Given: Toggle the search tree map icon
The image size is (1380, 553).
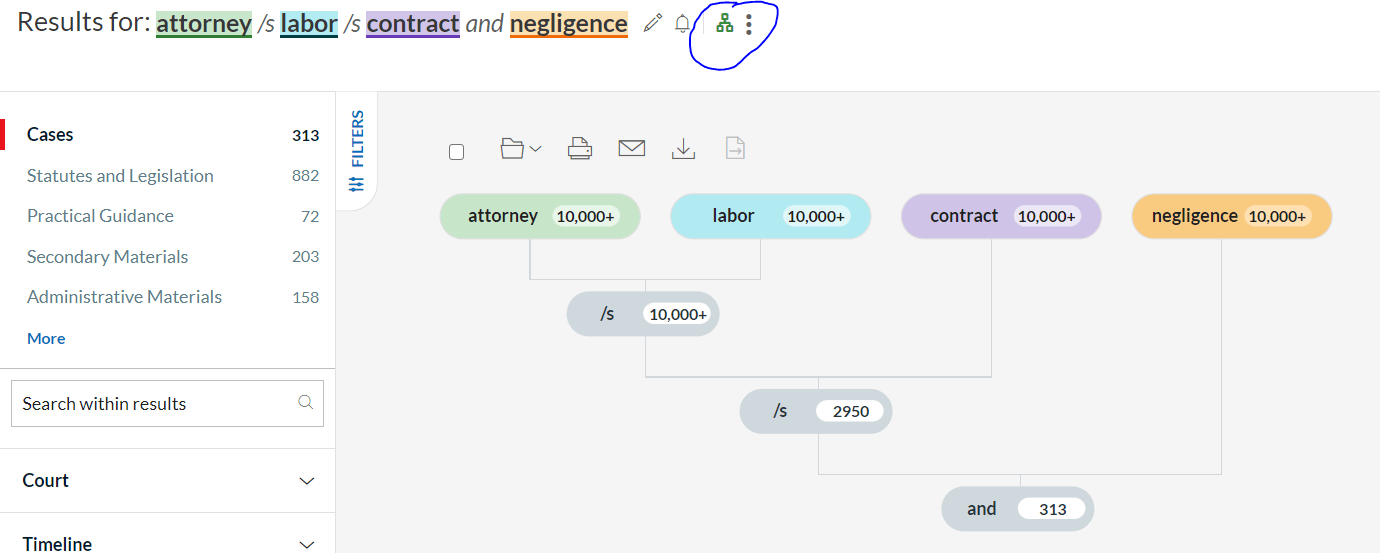Looking at the screenshot, I should click(725, 23).
